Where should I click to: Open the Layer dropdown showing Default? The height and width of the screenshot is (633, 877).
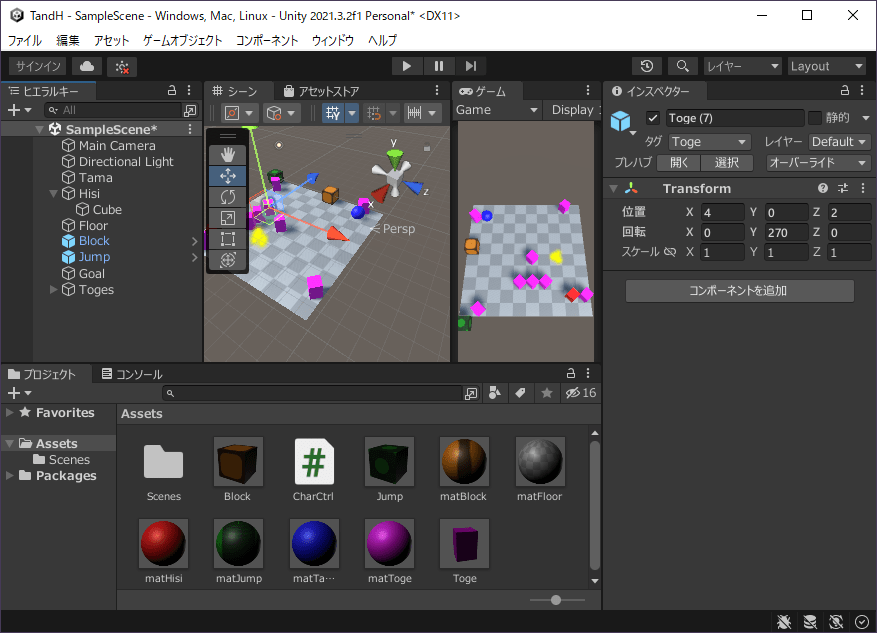[839, 142]
